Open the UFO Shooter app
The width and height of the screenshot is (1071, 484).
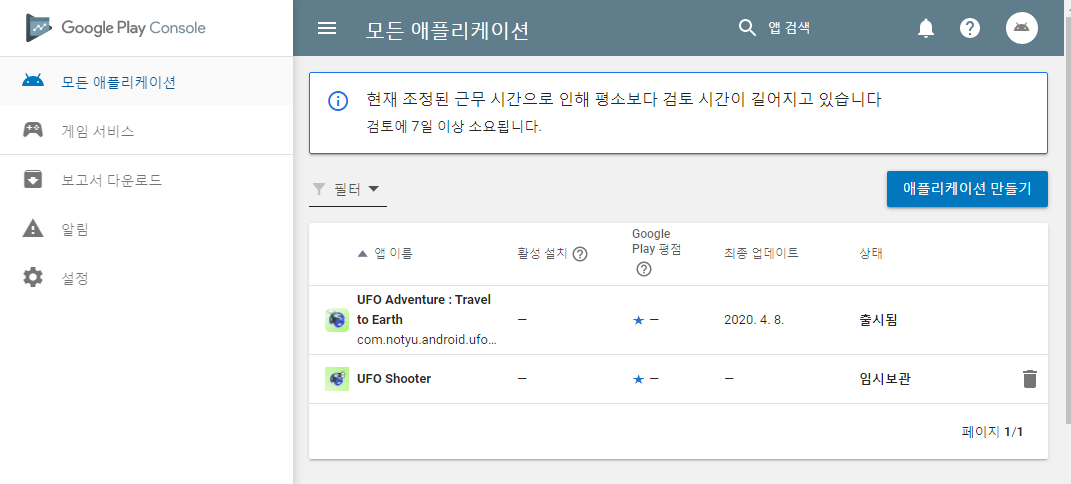[x=394, y=378]
